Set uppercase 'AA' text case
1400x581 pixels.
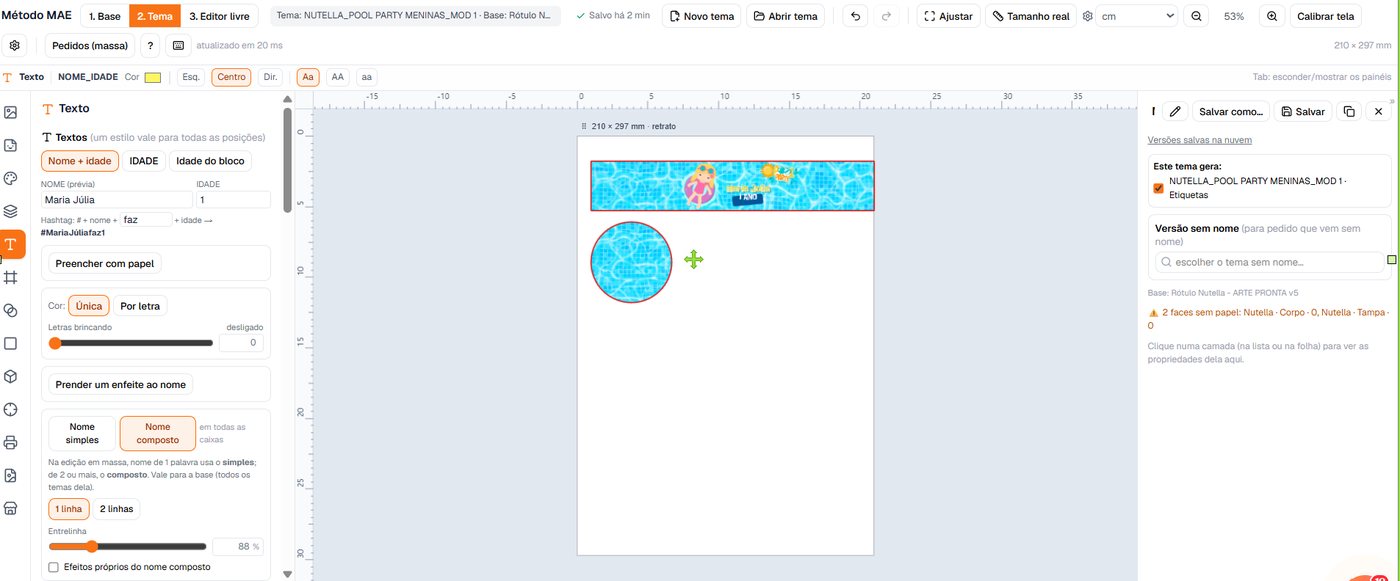click(338, 77)
